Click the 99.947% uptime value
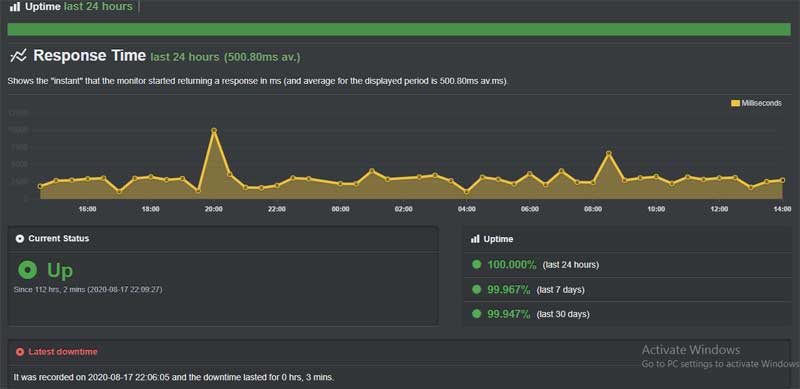This screenshot has height=389, width=800. 509,314
